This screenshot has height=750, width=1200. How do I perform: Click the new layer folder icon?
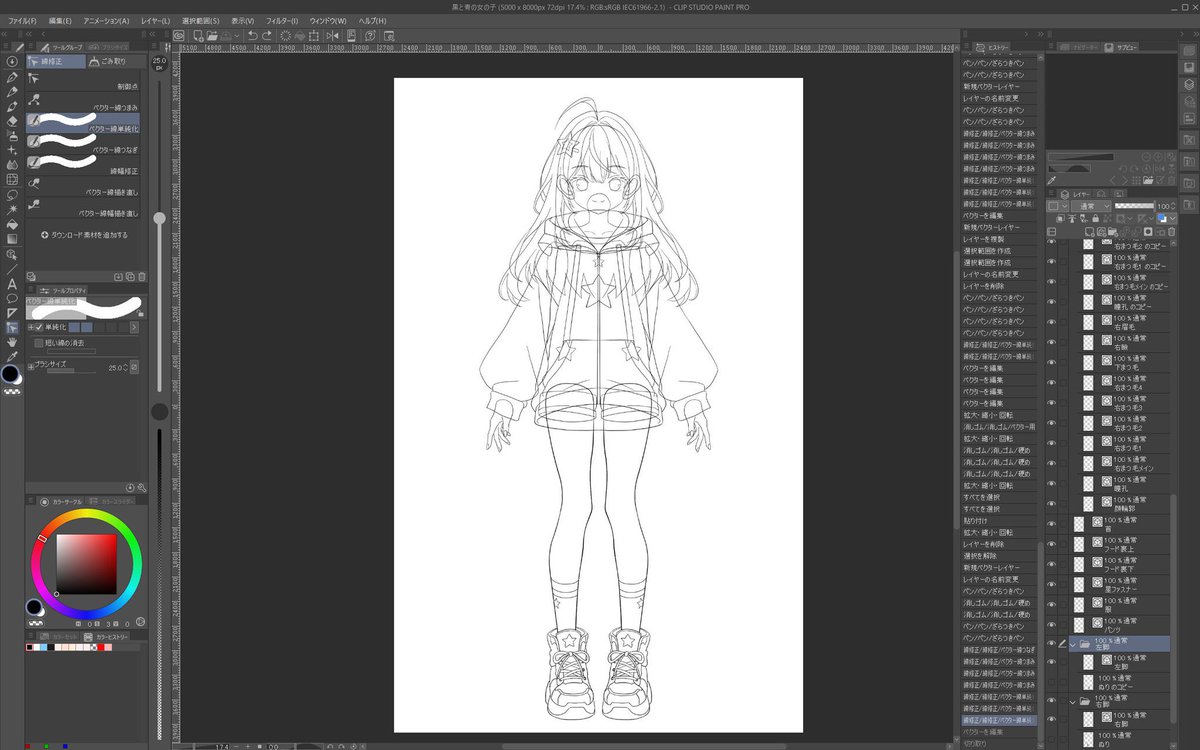click(x=1112, y=232)
